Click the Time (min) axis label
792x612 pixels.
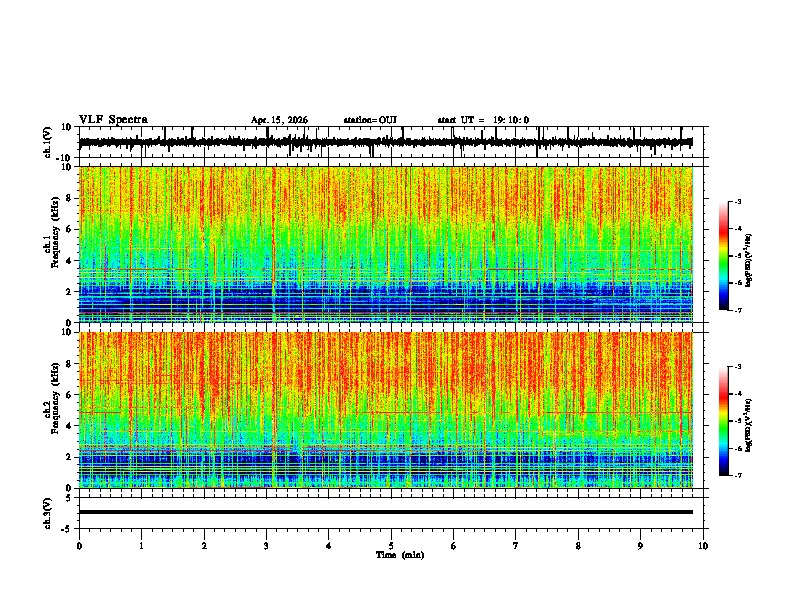tap(400, 555)
